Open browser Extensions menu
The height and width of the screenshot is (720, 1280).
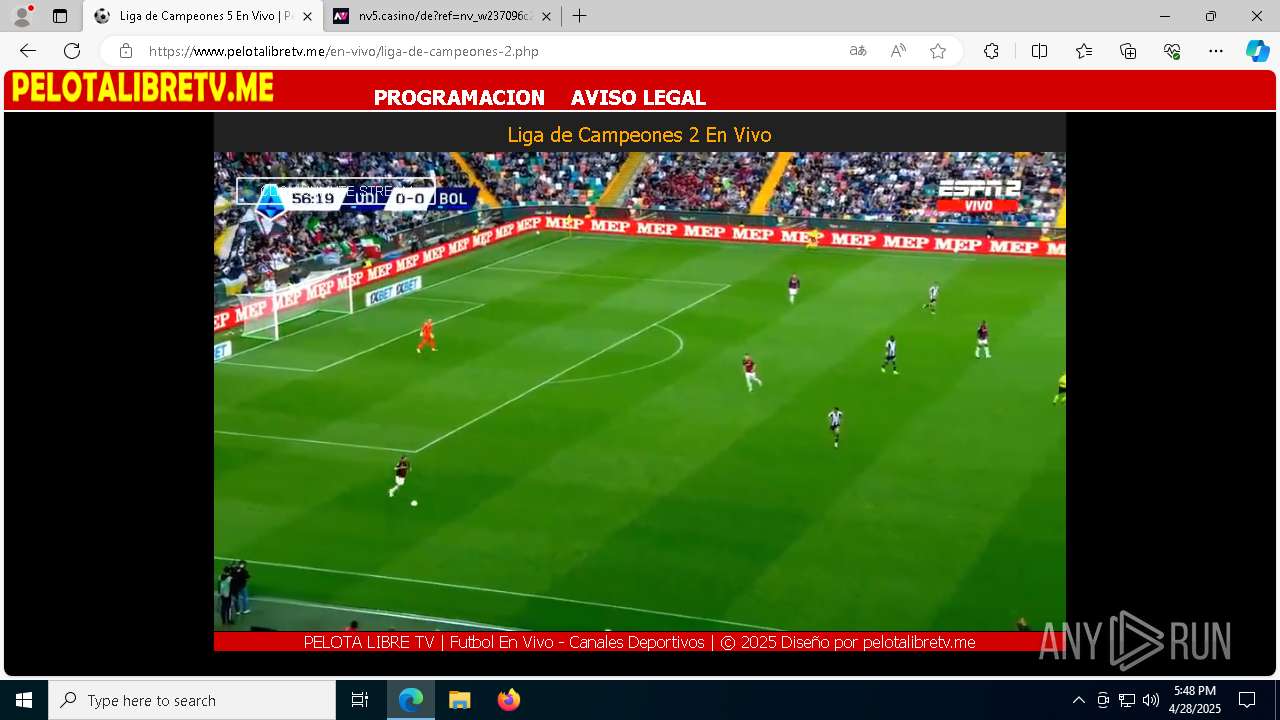[991, 51]
